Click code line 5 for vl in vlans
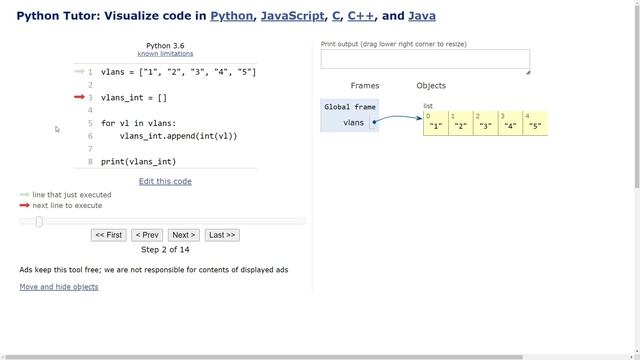 pos(138,123)
